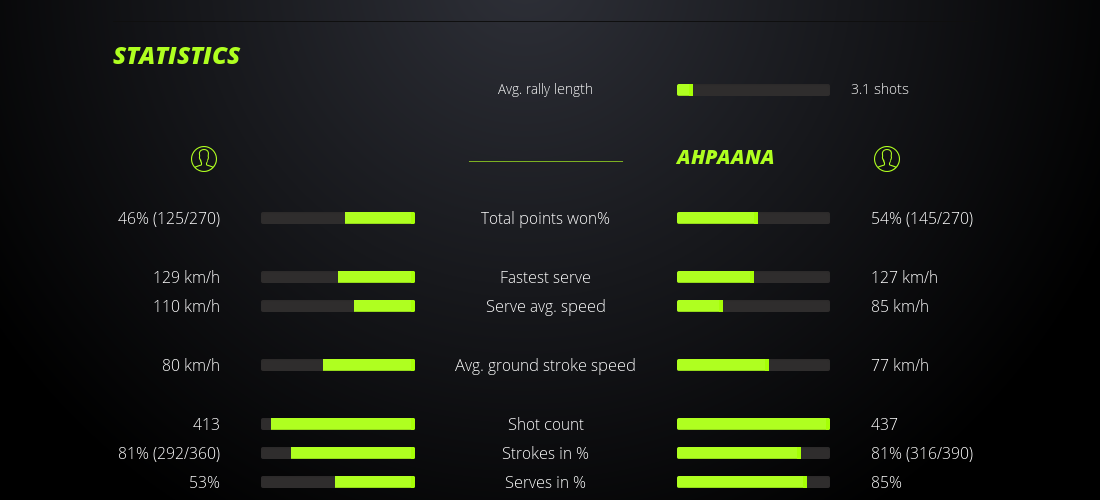Click the STATISTICS heading
The image size is (1100, 500).
point(176,56)
